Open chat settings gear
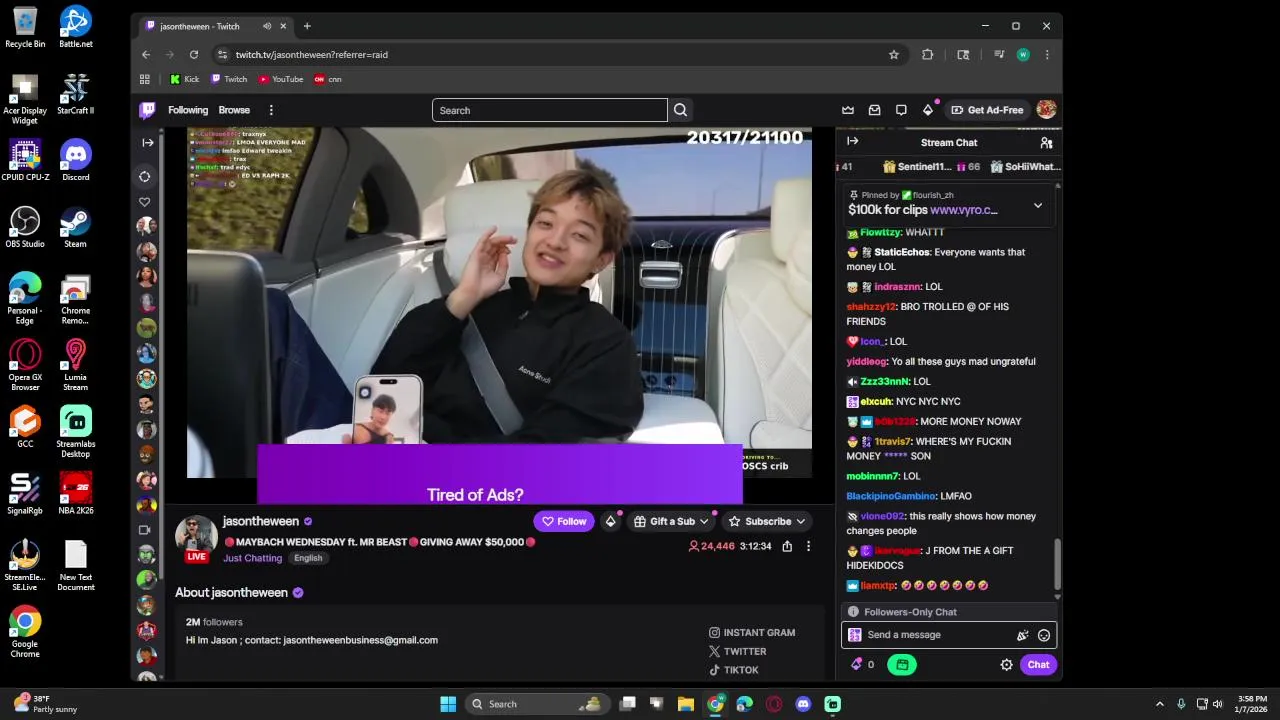This screenshot has height=720, width=1280. [1006, 665]
